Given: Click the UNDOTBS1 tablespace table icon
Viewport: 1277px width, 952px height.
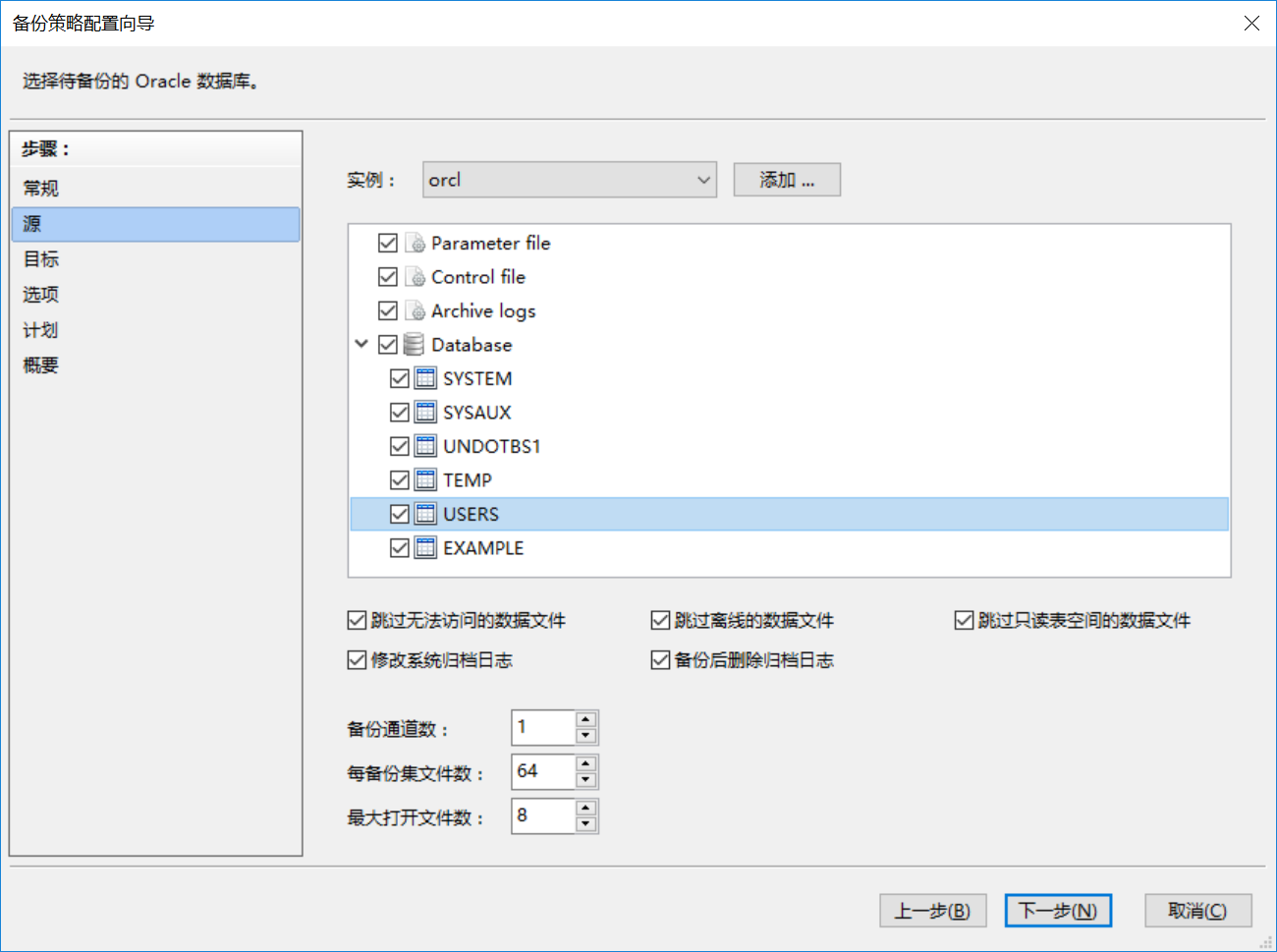Looking at the screenshot, I should pos(425,447).
